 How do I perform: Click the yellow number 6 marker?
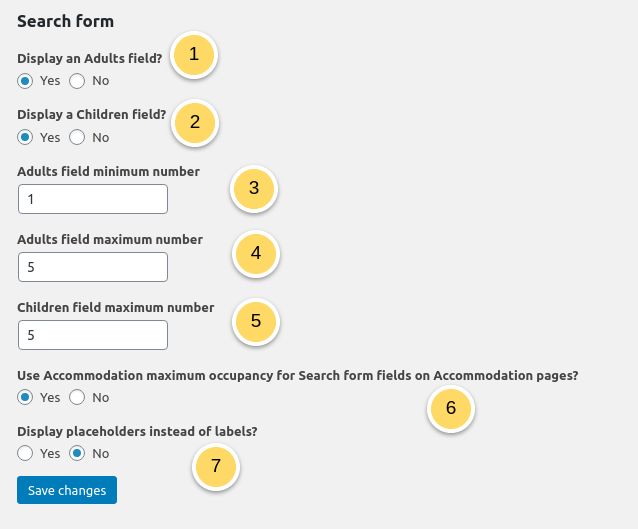tap(451, 408)
